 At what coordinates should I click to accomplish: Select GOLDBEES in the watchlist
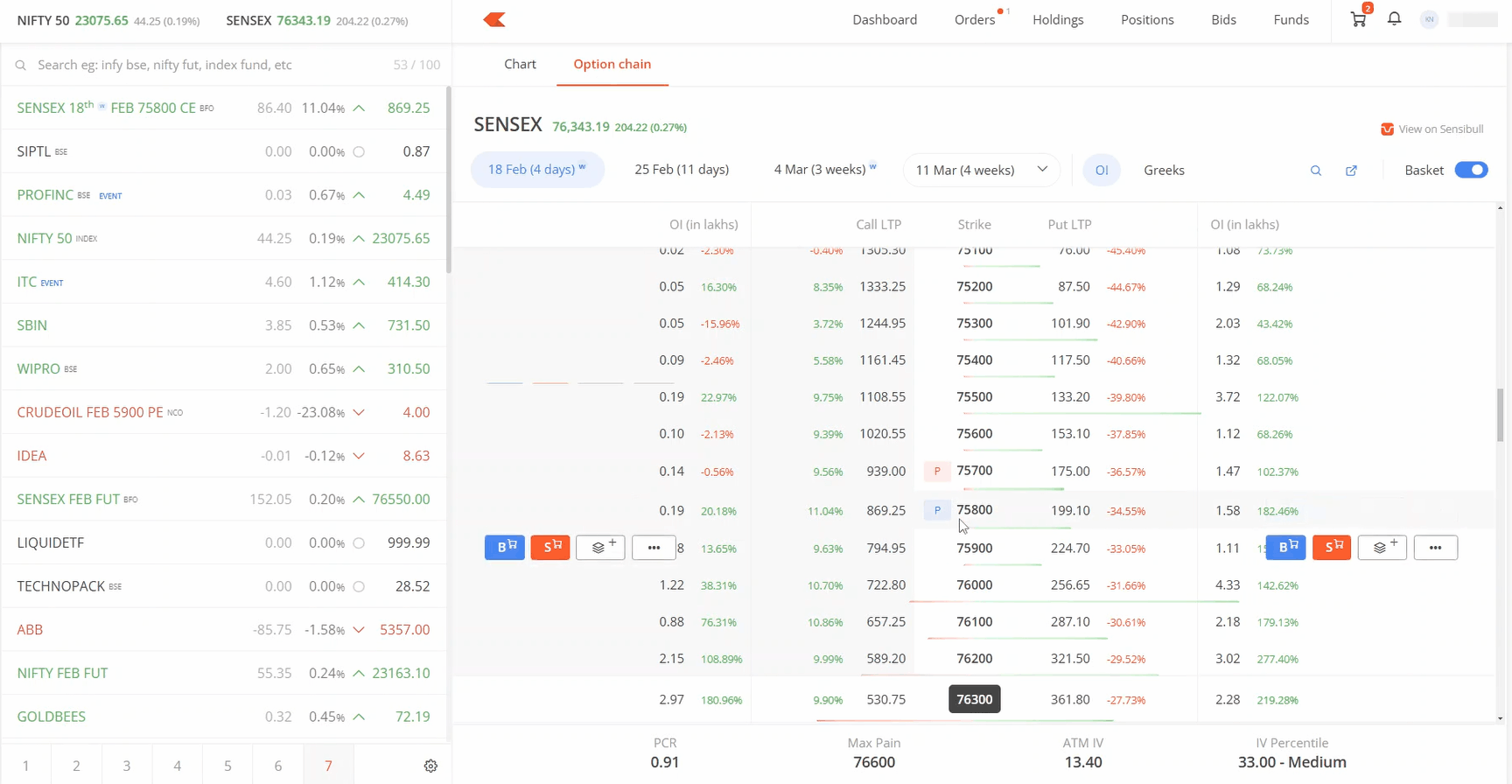click(225, 717)
